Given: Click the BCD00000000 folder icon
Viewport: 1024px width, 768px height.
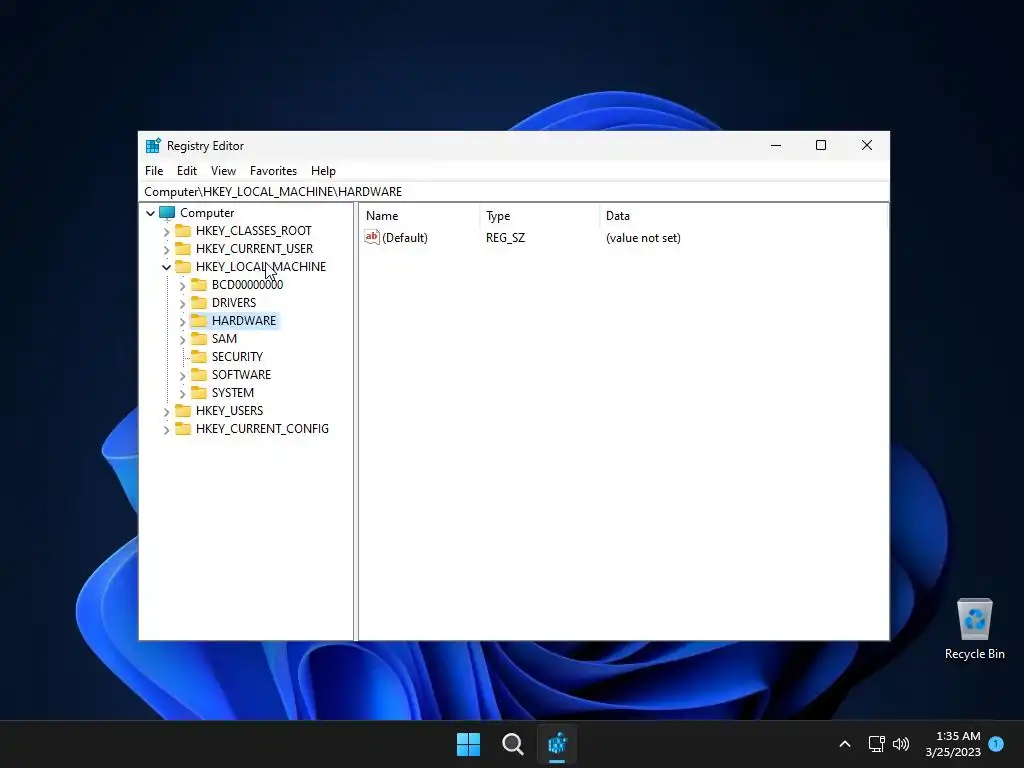Looking at the screenshot, I should pyautogui.click(x=199, y=284).
